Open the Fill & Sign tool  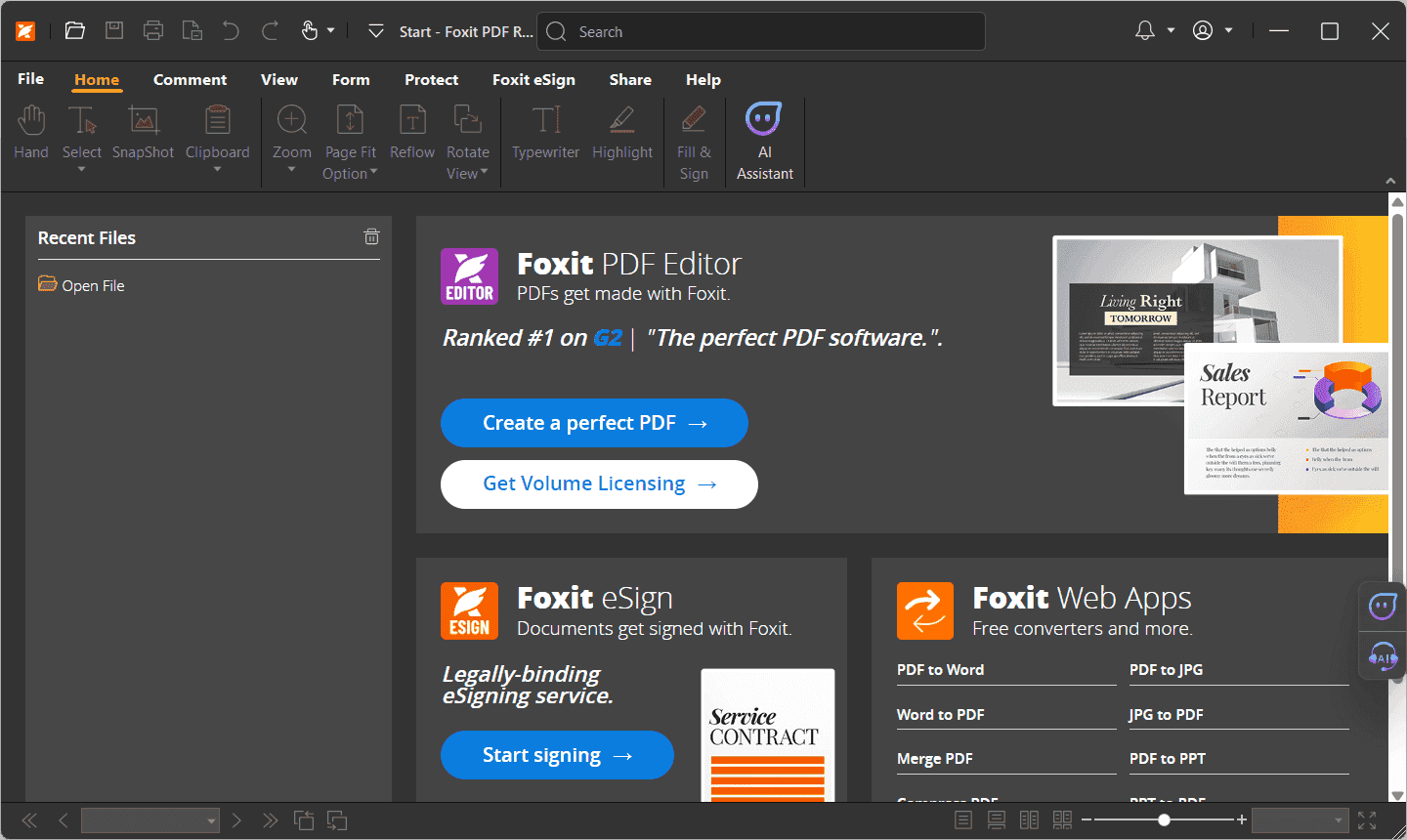(694, 143)
